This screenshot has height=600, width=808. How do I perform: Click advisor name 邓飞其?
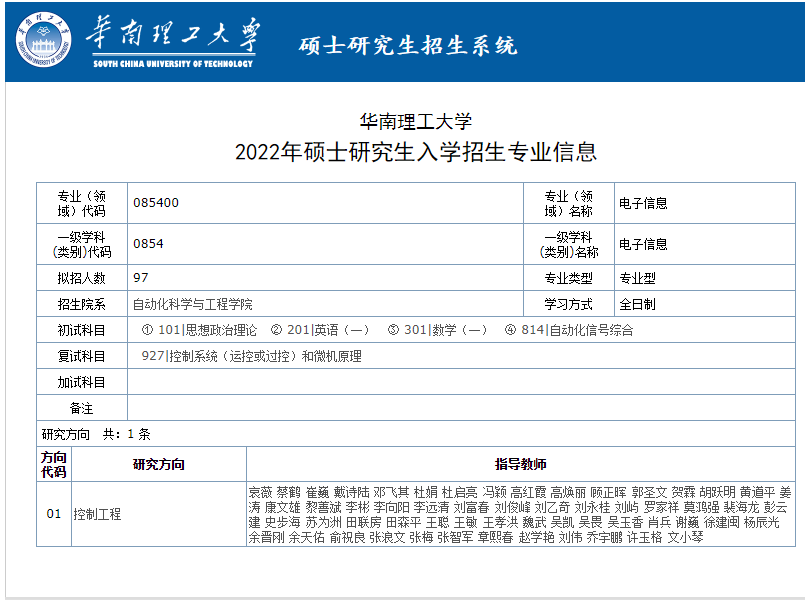click(392, 492)
